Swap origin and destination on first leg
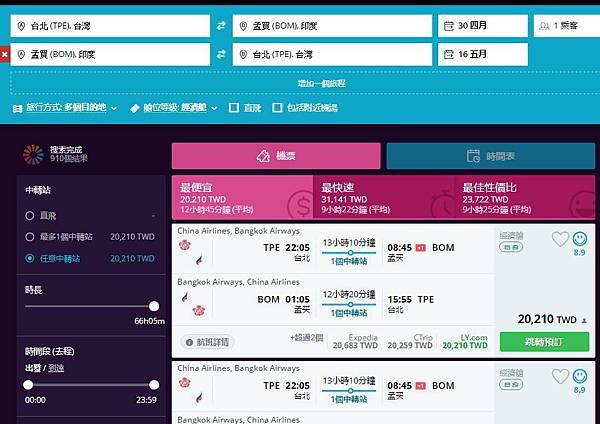The image size is (600, 424). pos(221,26)
